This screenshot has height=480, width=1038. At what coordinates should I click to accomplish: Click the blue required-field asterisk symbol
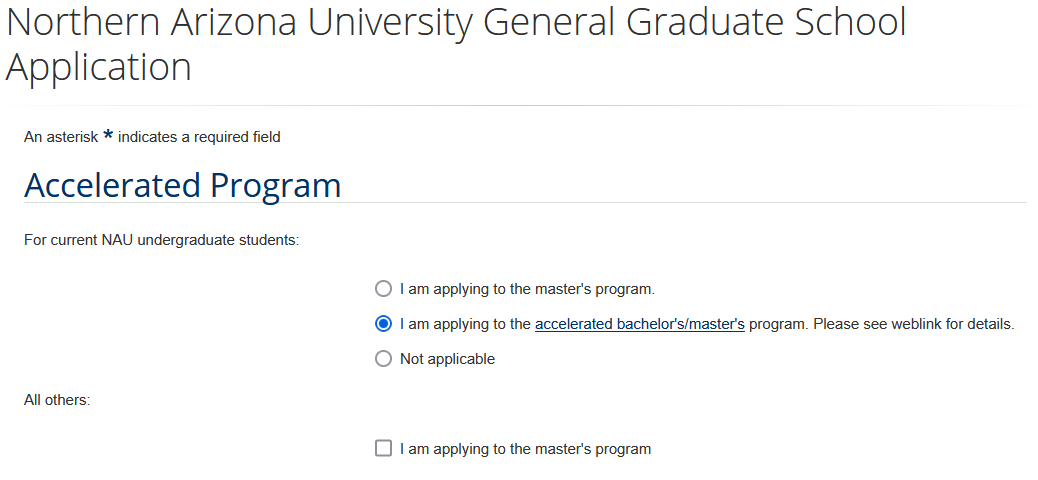click(108, 136)
